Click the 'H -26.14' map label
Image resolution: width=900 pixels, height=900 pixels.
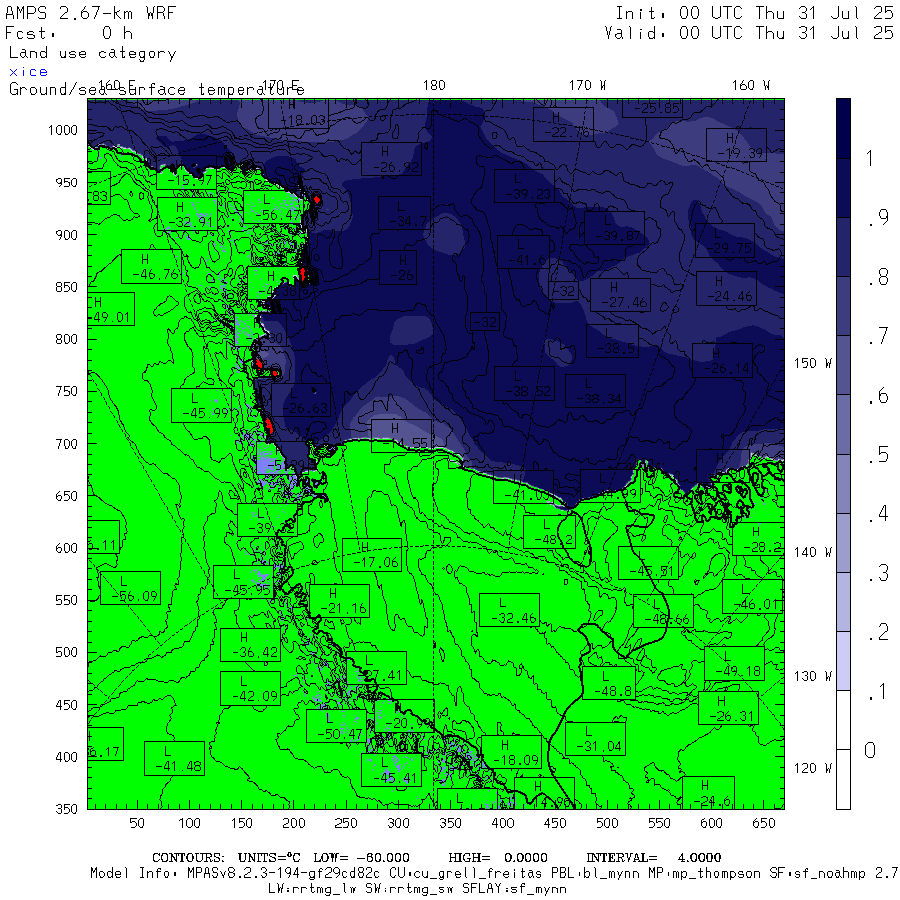tap(723, 360)
